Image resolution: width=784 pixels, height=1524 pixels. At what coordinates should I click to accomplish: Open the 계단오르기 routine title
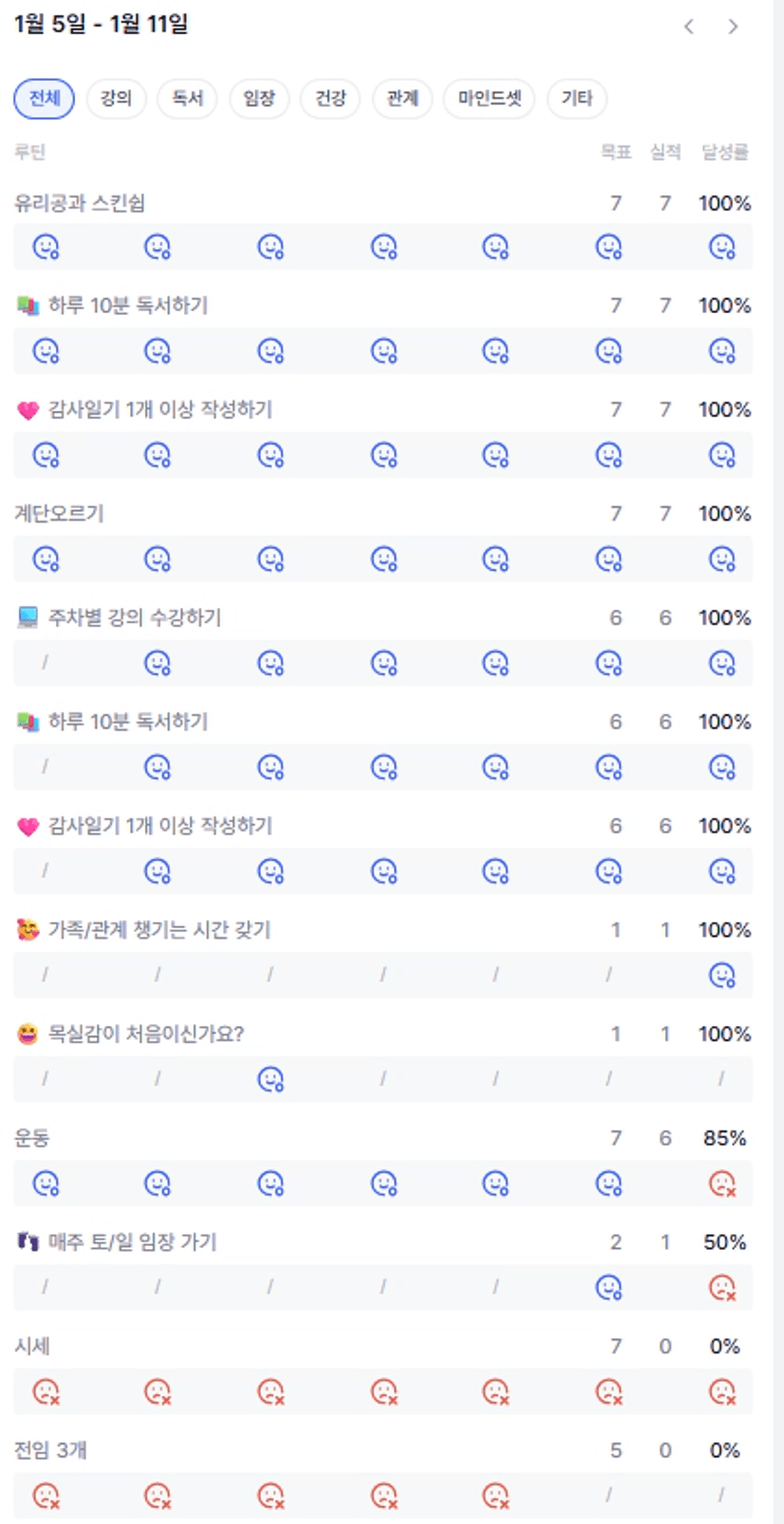59,514
